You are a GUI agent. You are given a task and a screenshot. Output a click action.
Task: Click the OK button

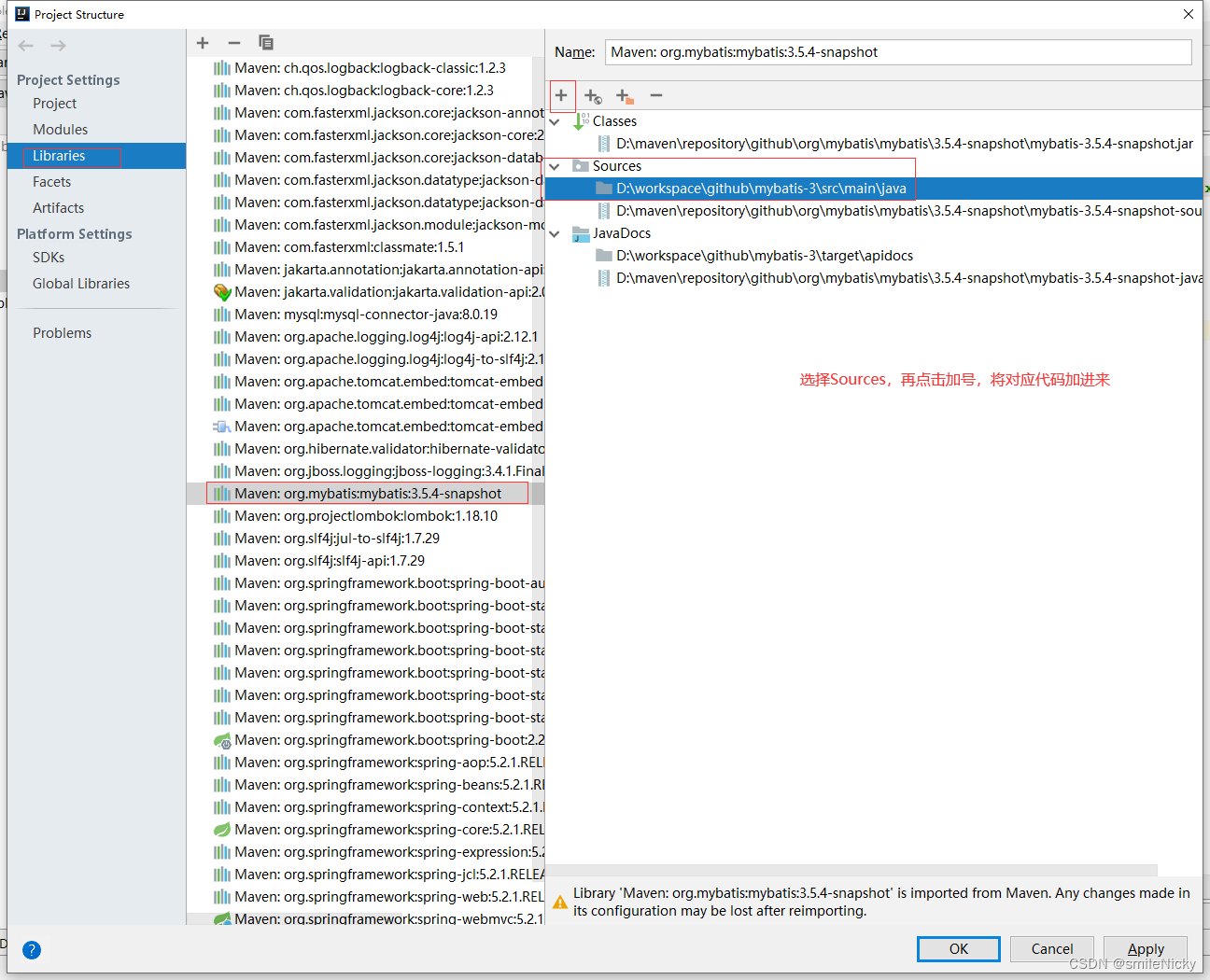pyautogui.click(x=959, y=949)
